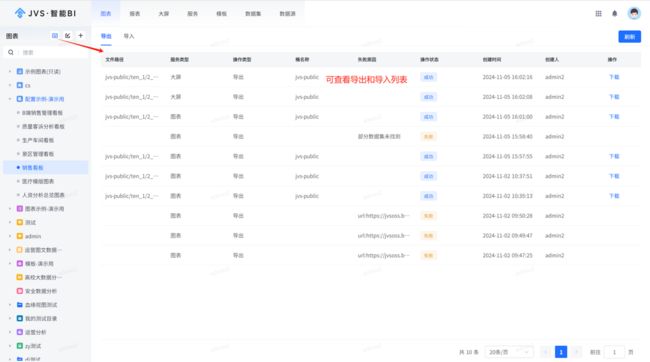The width and height of the screenshot is (650, 362).
Task: Open notifications bell icon
Action: (615, 14)
